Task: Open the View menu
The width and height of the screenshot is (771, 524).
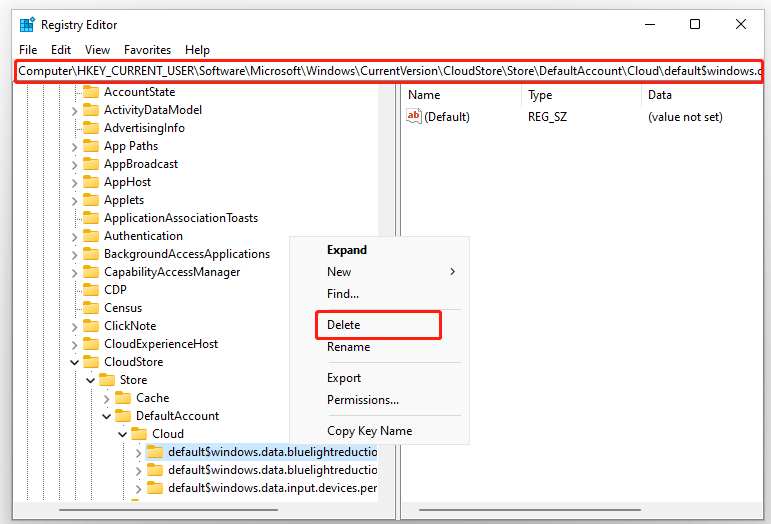Action: coord(97,50)
